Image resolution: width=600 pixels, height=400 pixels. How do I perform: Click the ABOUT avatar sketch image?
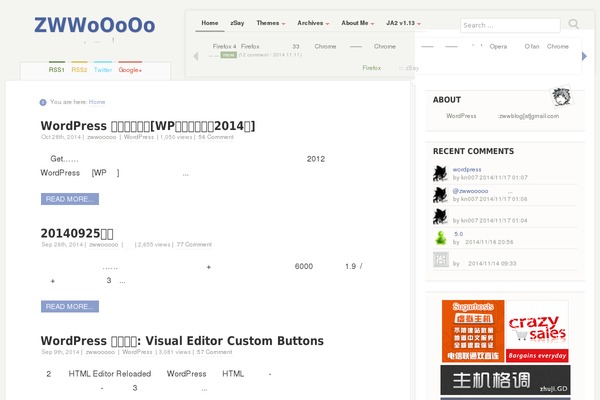click(x=561, y=97)
